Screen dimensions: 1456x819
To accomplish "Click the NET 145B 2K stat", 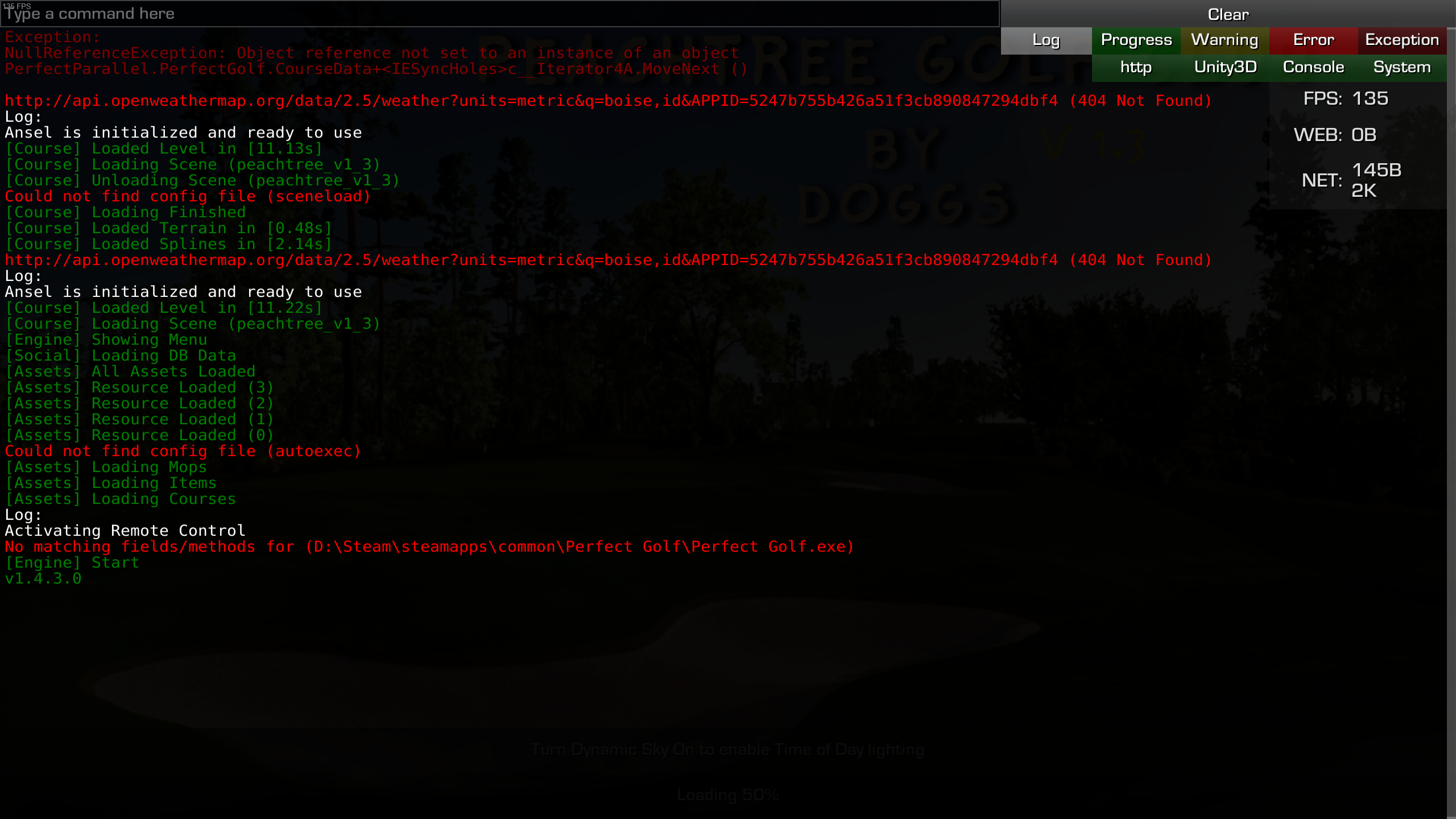I will [1351, 180].
